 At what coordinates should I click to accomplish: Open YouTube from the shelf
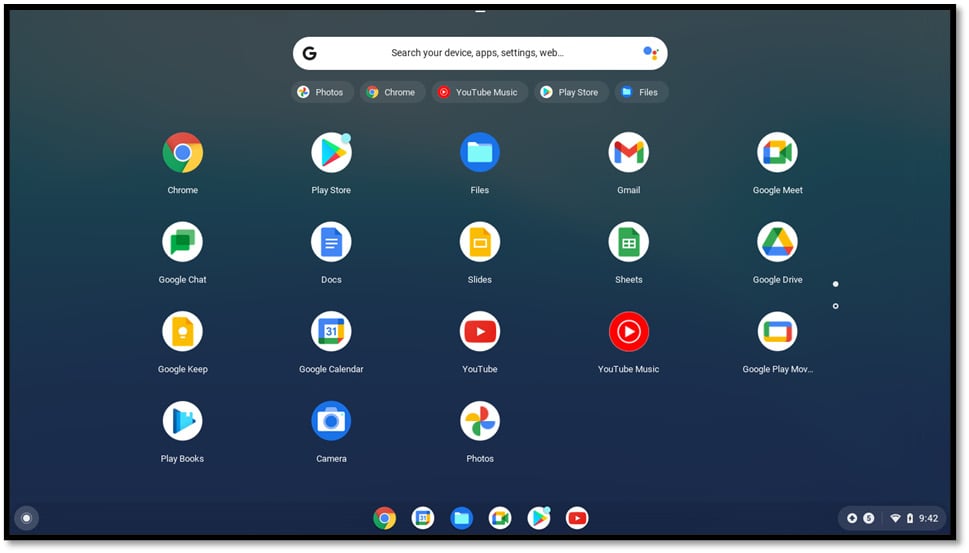pos(577,518)
